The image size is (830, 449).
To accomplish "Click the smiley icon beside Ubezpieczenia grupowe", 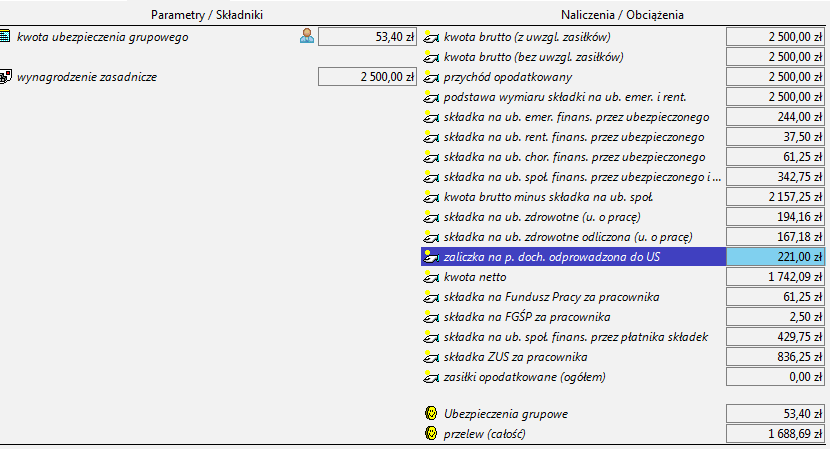I will click(x=431, y=414).
